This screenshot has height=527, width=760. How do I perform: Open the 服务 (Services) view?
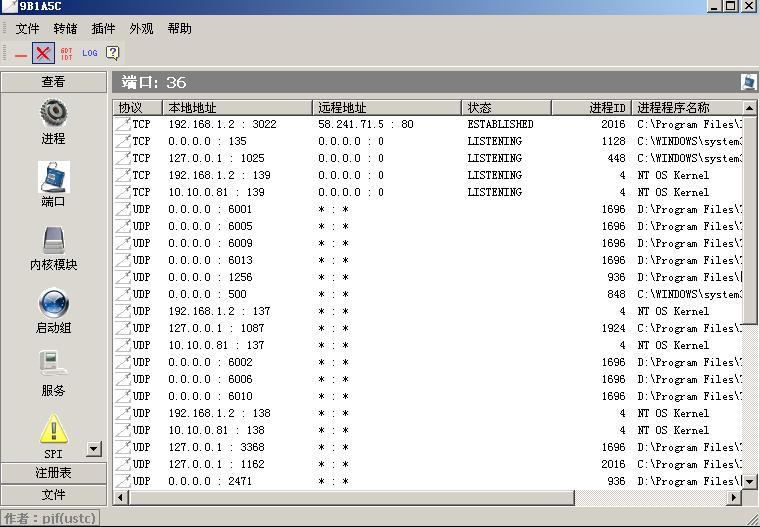(53, 367)
